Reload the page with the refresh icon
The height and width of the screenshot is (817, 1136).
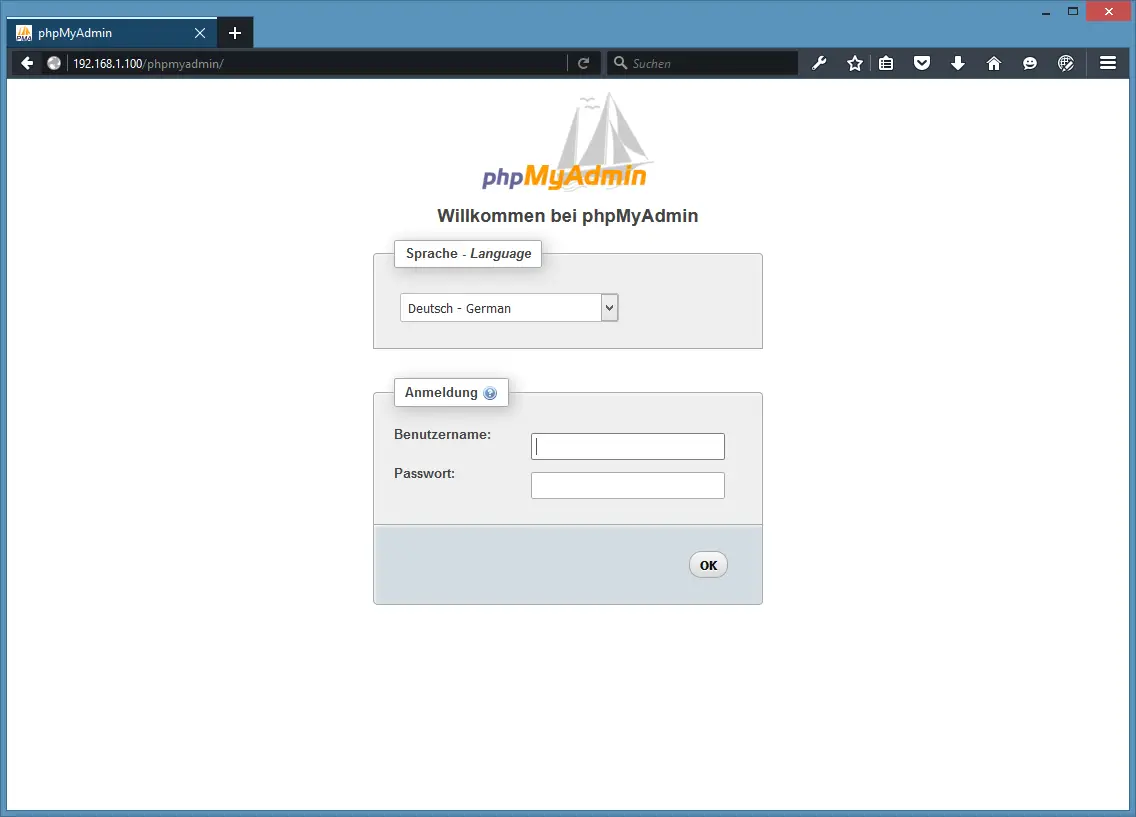pyautogui.click(x=583, y=64)
